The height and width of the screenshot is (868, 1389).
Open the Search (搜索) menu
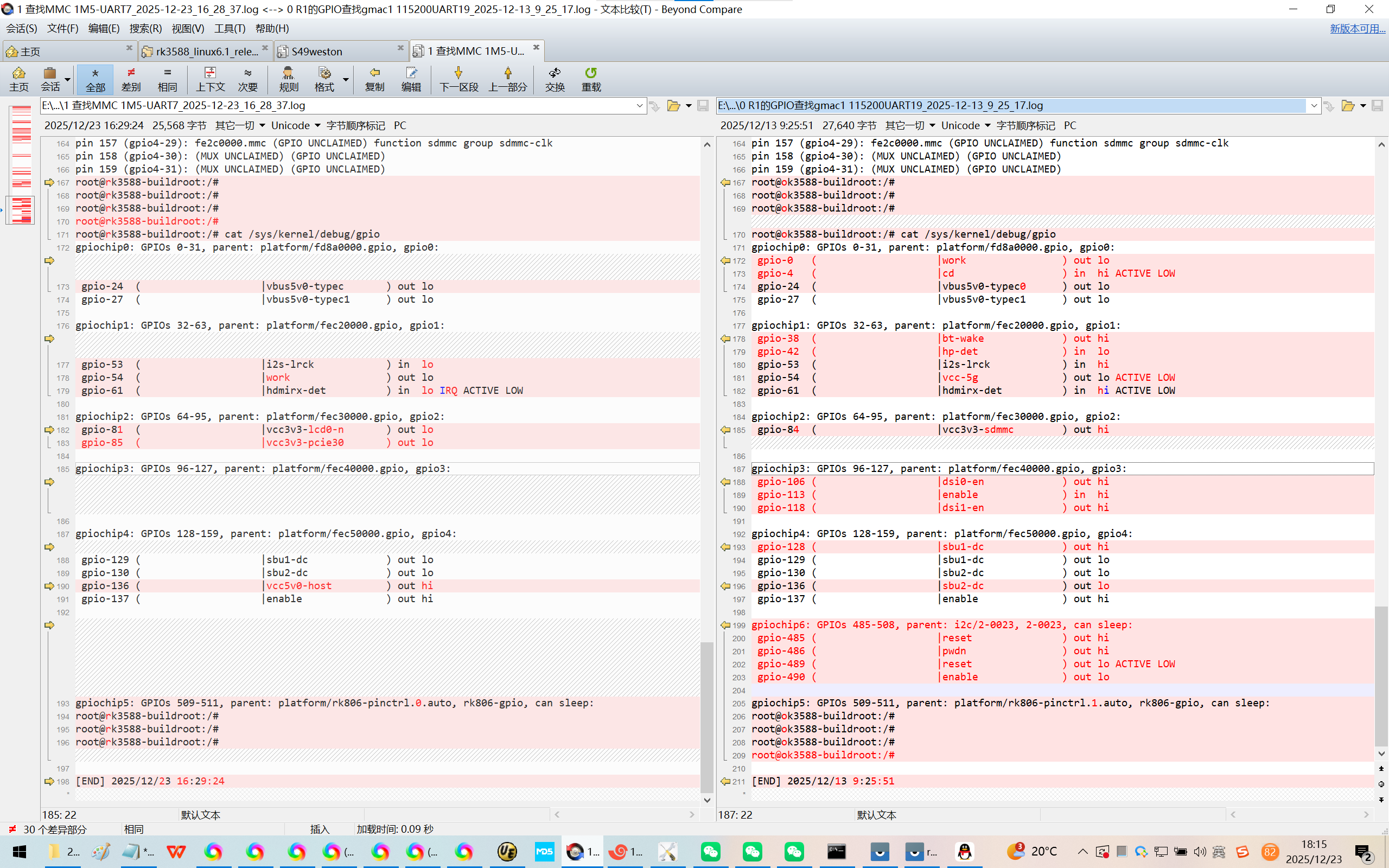pos(145,28)
